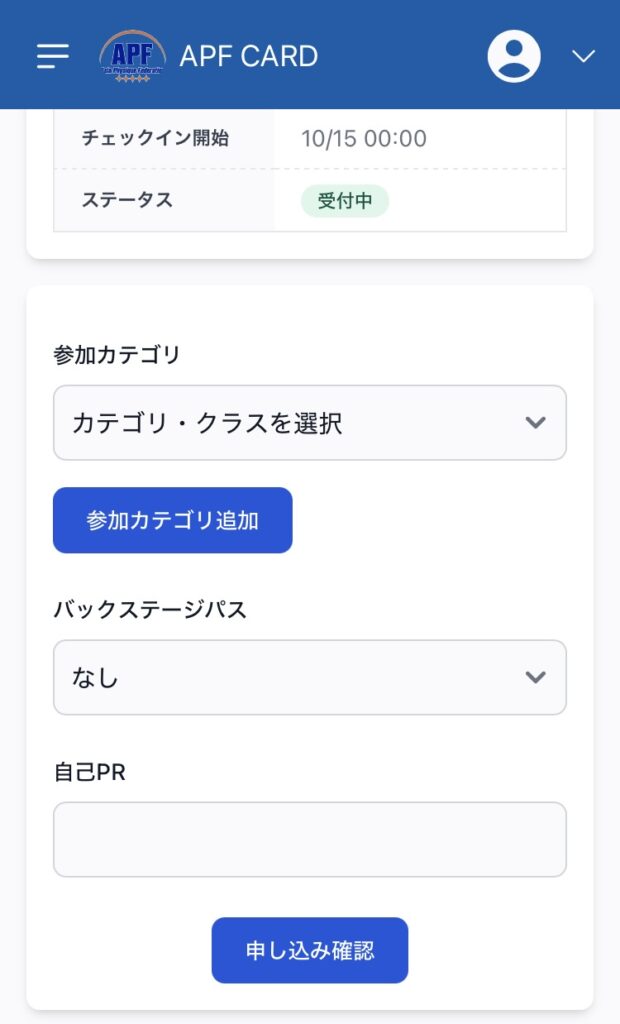Click the ステータス row label
This screenshot has height=1024, width=620.
(x=127, y=200)
